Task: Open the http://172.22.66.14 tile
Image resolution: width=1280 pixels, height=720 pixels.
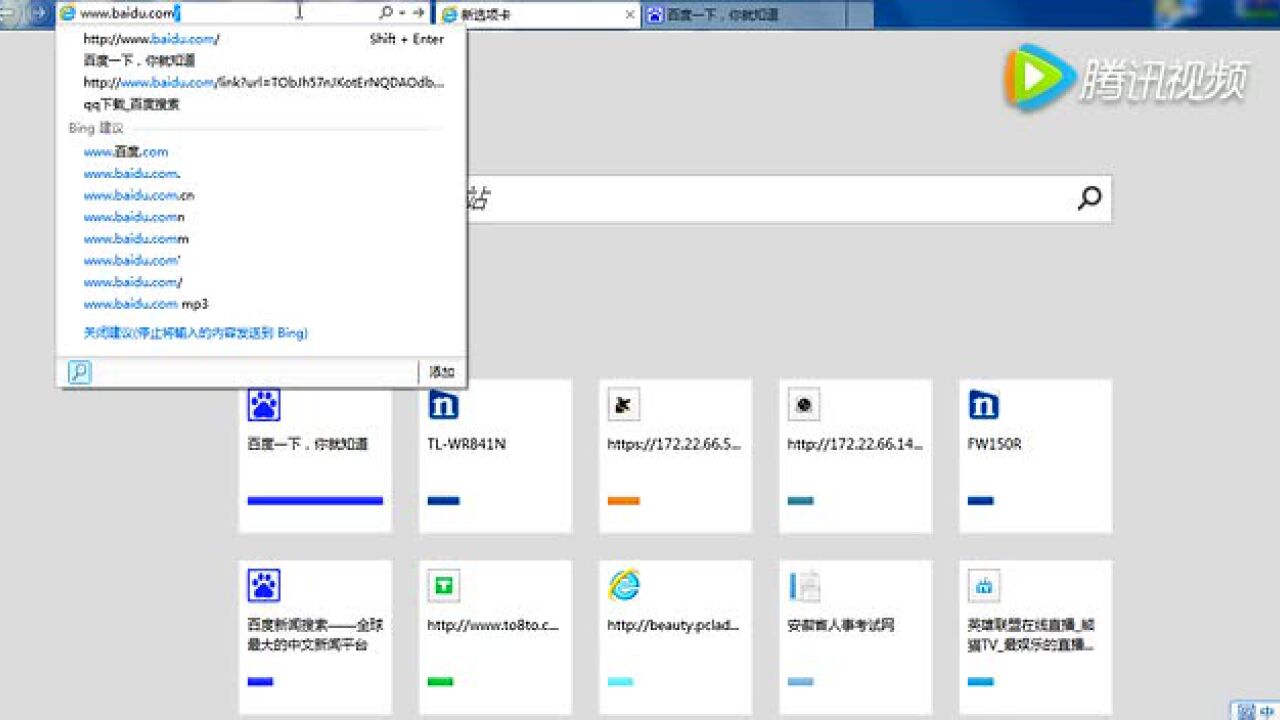Action: tap(855, 455)
